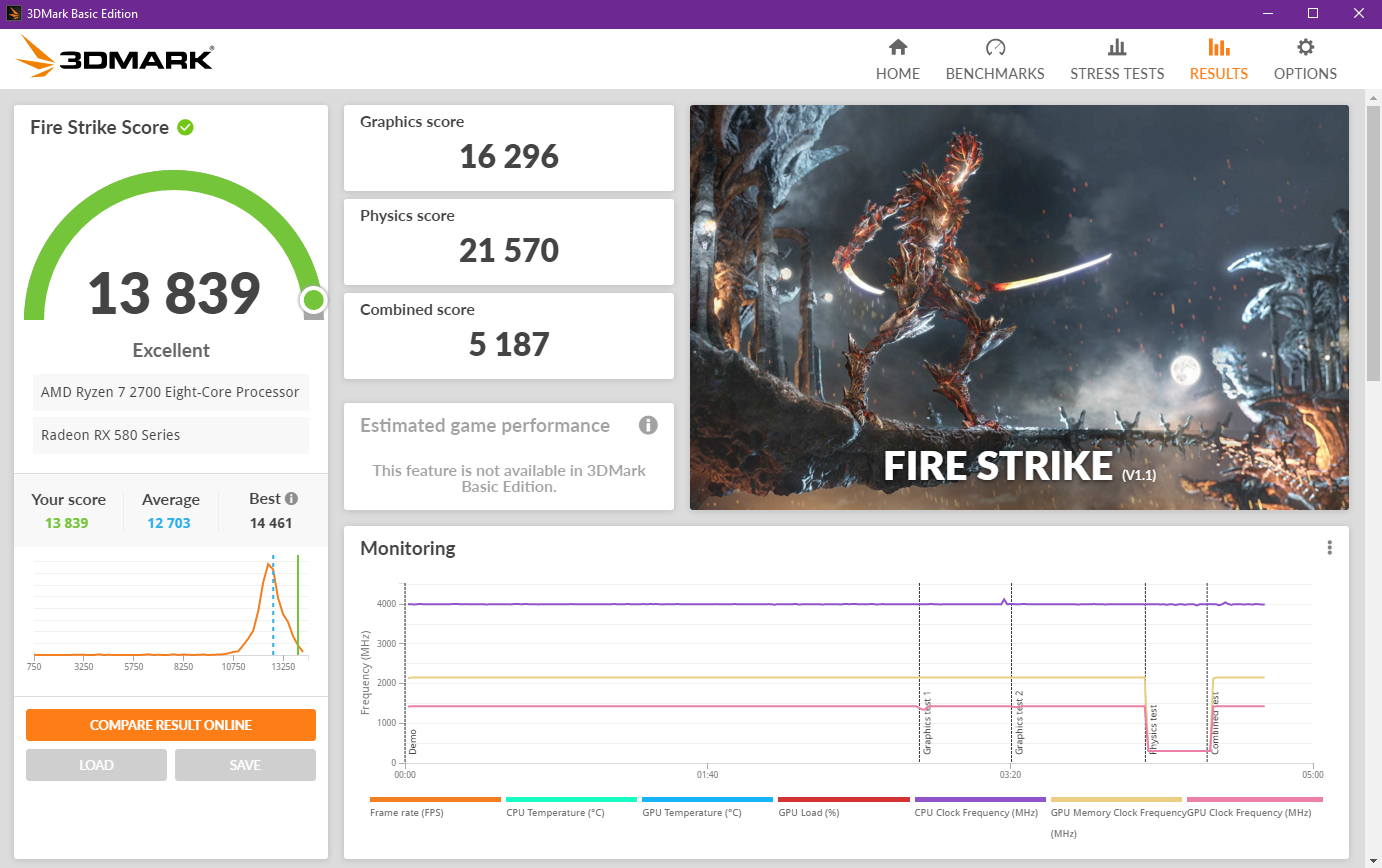Click the Combined test chart marker
The image size is (1382, 868).
point(1215,723)
